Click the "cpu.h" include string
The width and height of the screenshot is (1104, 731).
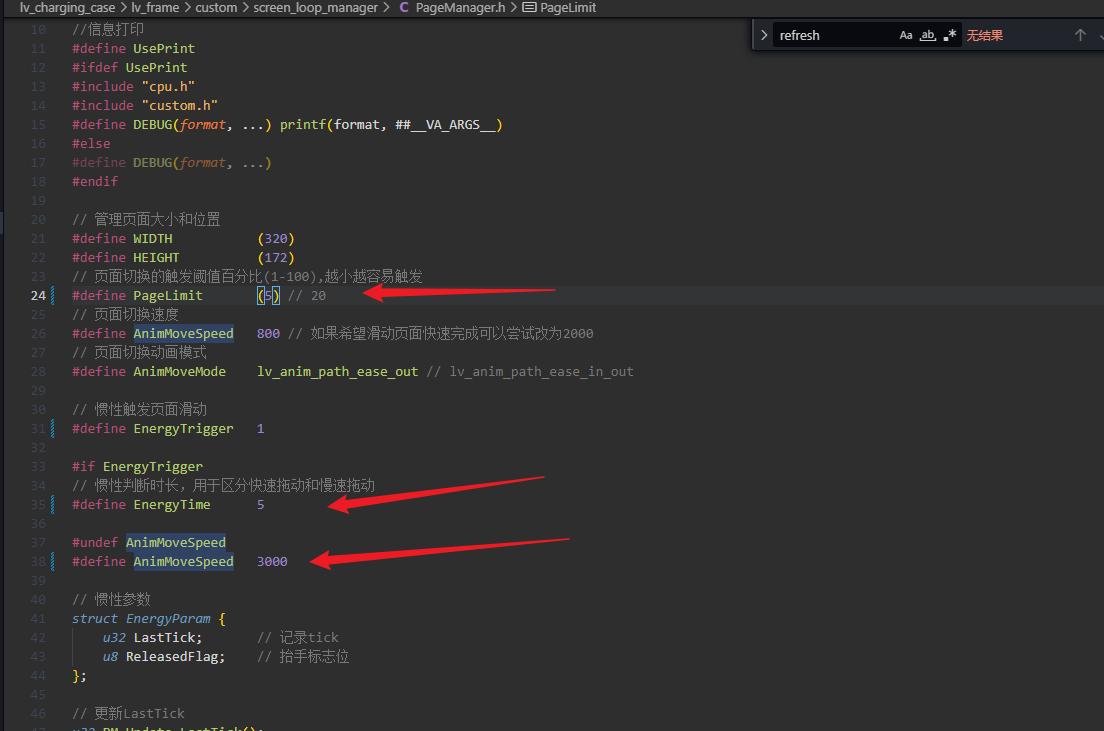click(x=168, y=87)
